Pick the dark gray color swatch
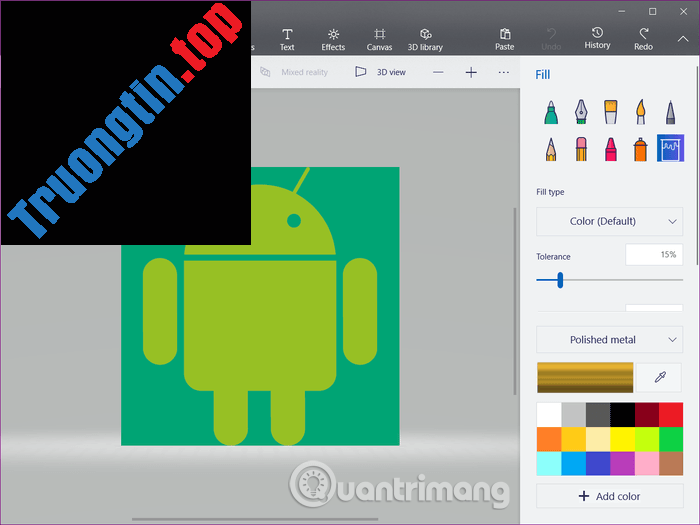Screen dimensions: 700x525 click(x=598, y=415)
